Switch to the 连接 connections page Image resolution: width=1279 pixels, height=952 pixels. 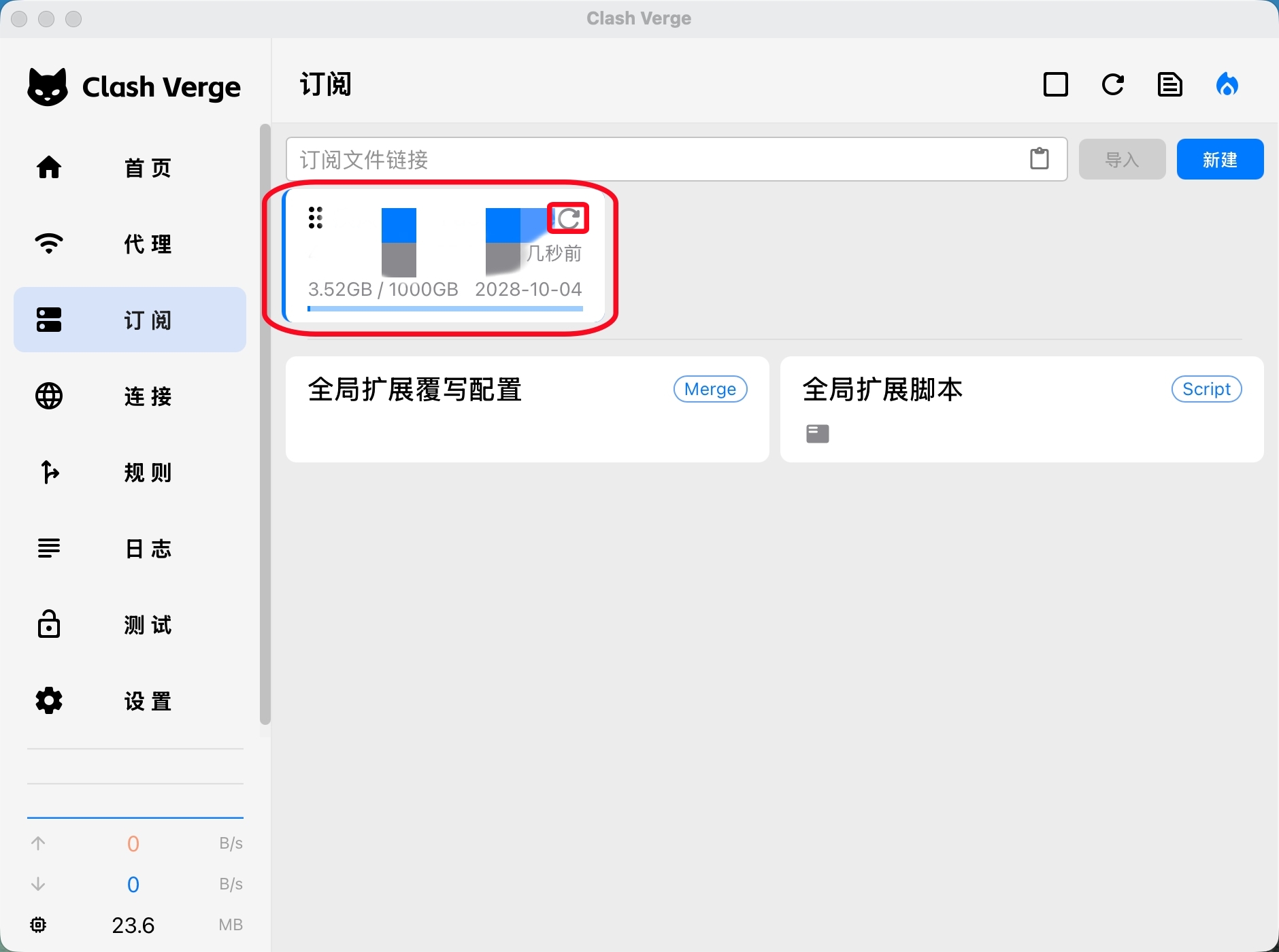(129, 396)
